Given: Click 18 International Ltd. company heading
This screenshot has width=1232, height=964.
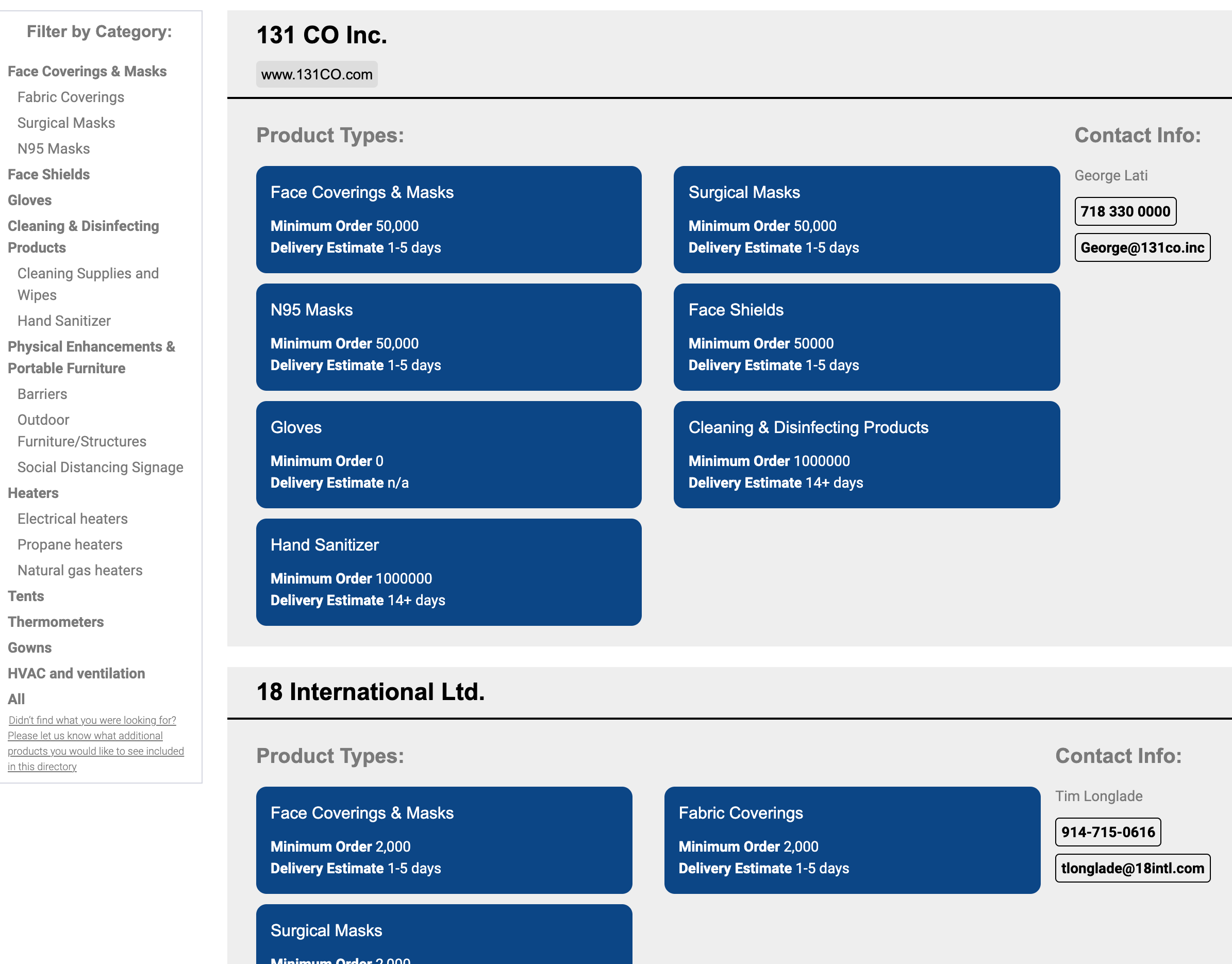Looking at the screenshot, I should (x=370, y=692).
